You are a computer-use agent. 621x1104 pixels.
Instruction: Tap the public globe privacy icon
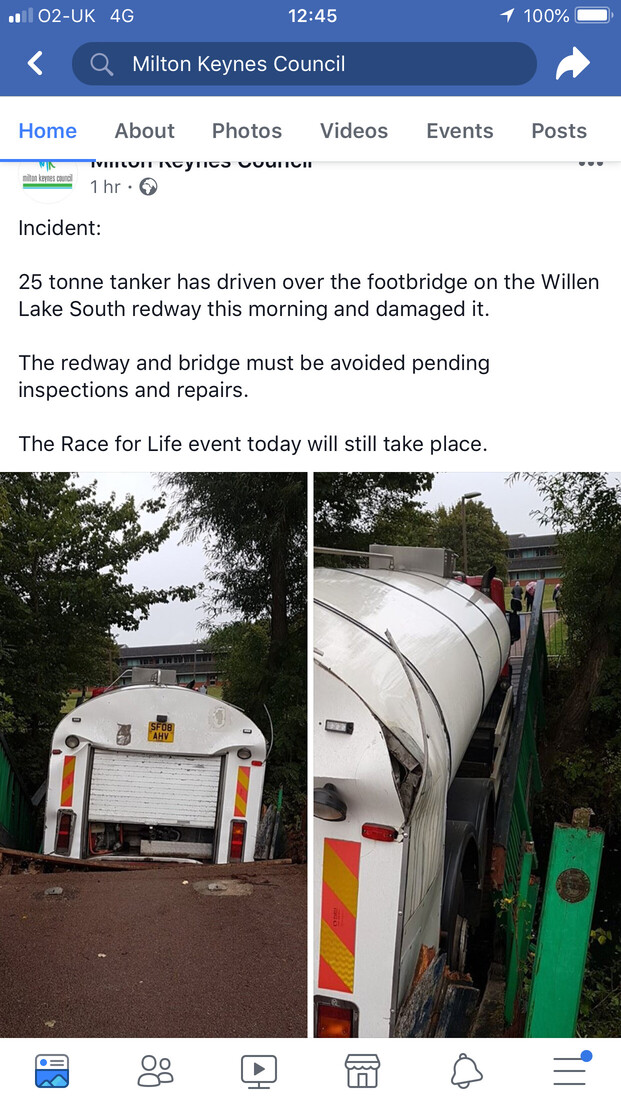coord(148,187)
